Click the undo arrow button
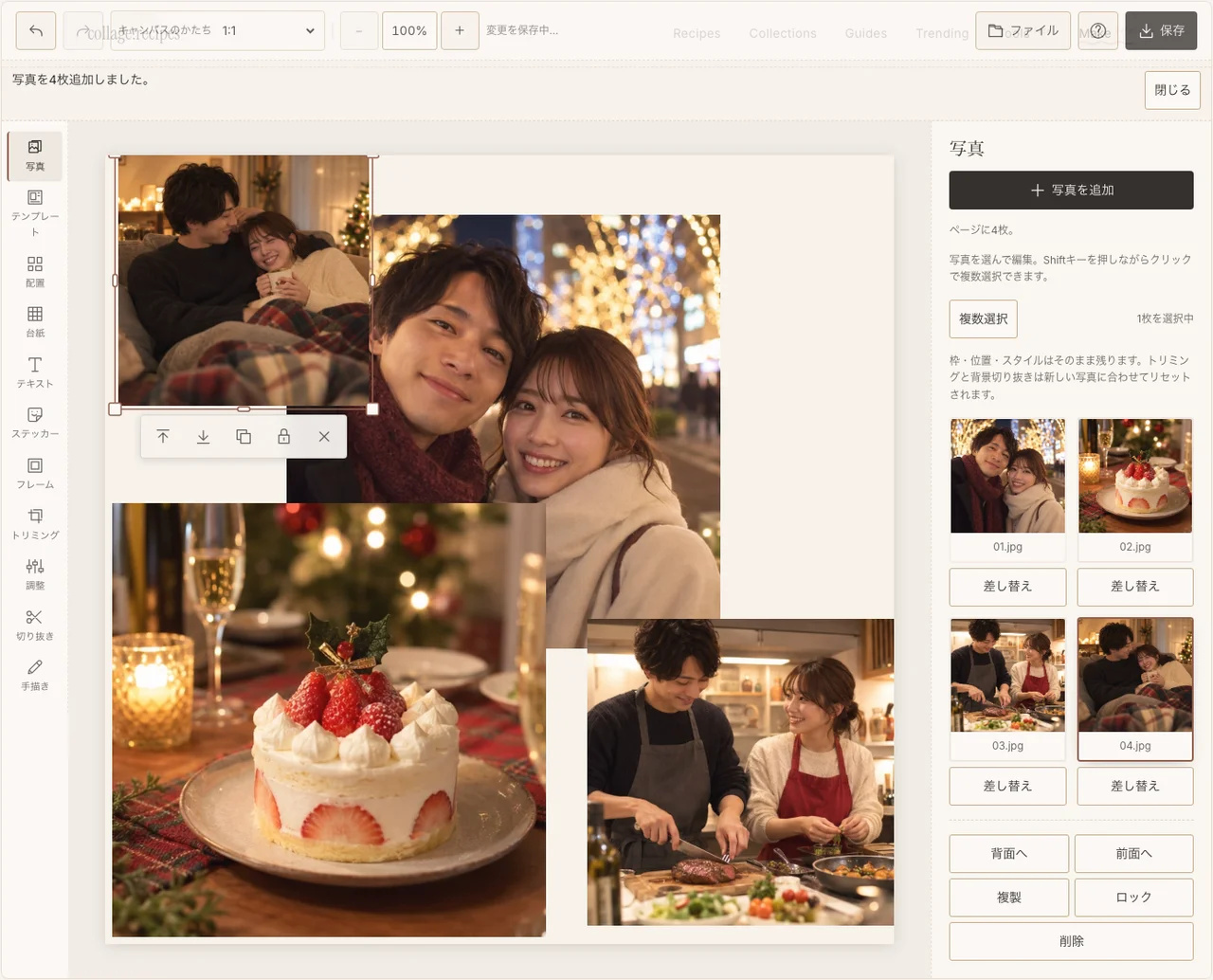 [36, 30]
